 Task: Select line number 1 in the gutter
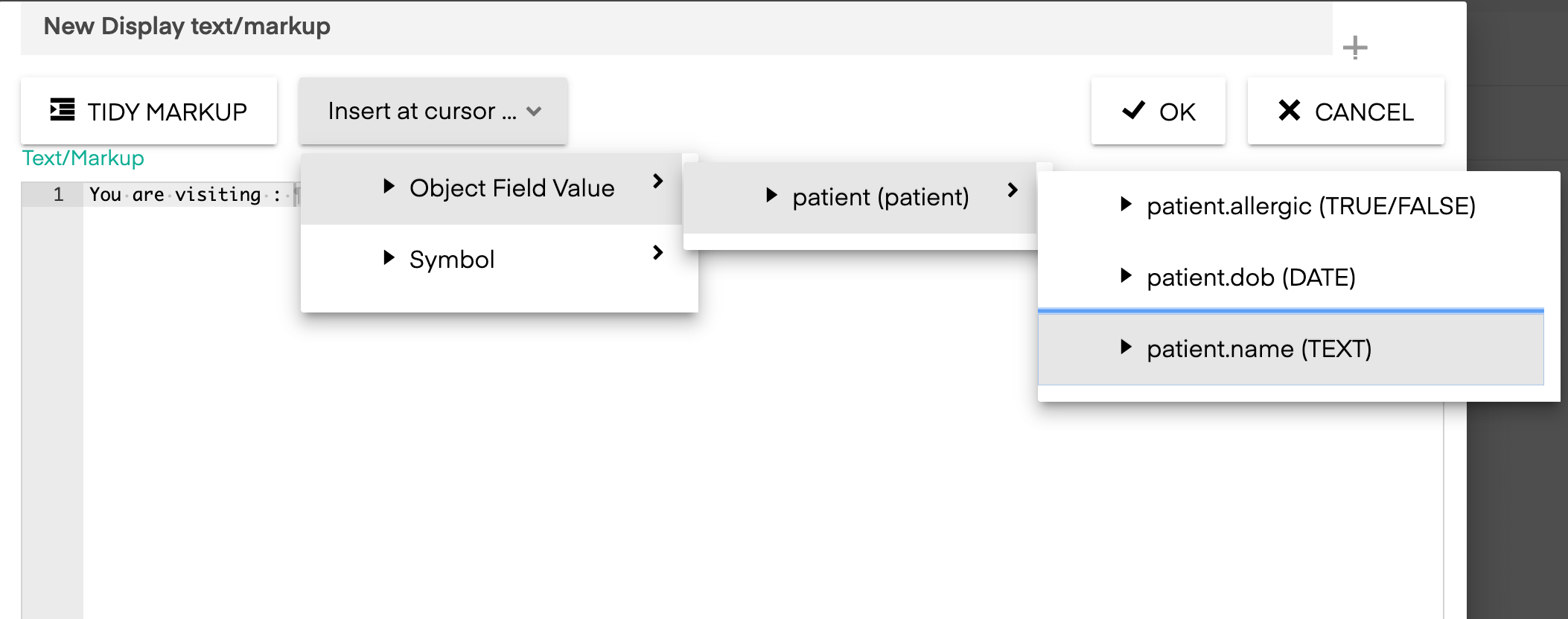58,195
